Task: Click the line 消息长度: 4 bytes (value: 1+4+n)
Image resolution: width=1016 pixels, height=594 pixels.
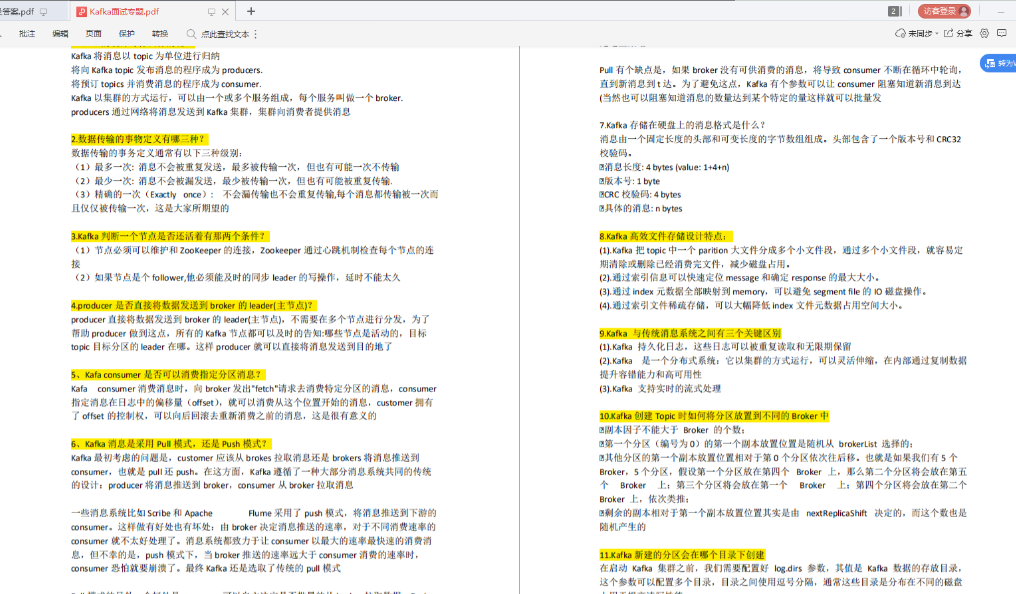Action: point(664,167)
